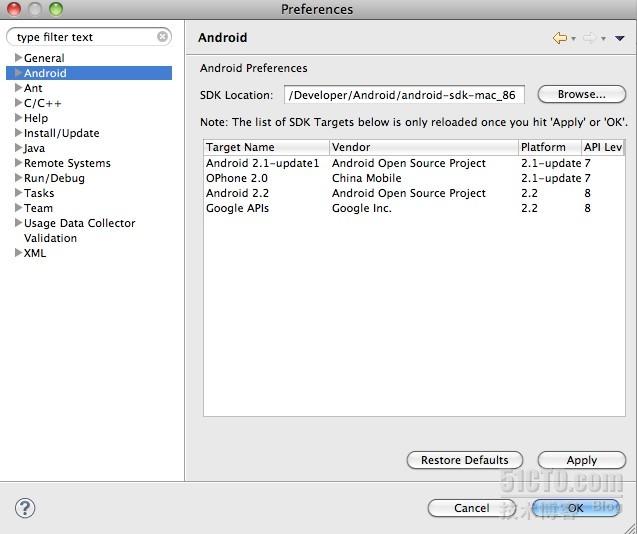Clear the filter text with the X icon
Viewport: 637px width, 534px height.
point(162,37)
